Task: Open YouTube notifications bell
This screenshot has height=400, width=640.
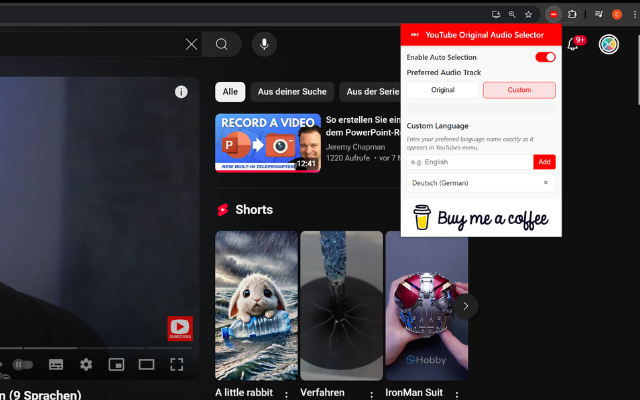Action: [x=573, y=44]
